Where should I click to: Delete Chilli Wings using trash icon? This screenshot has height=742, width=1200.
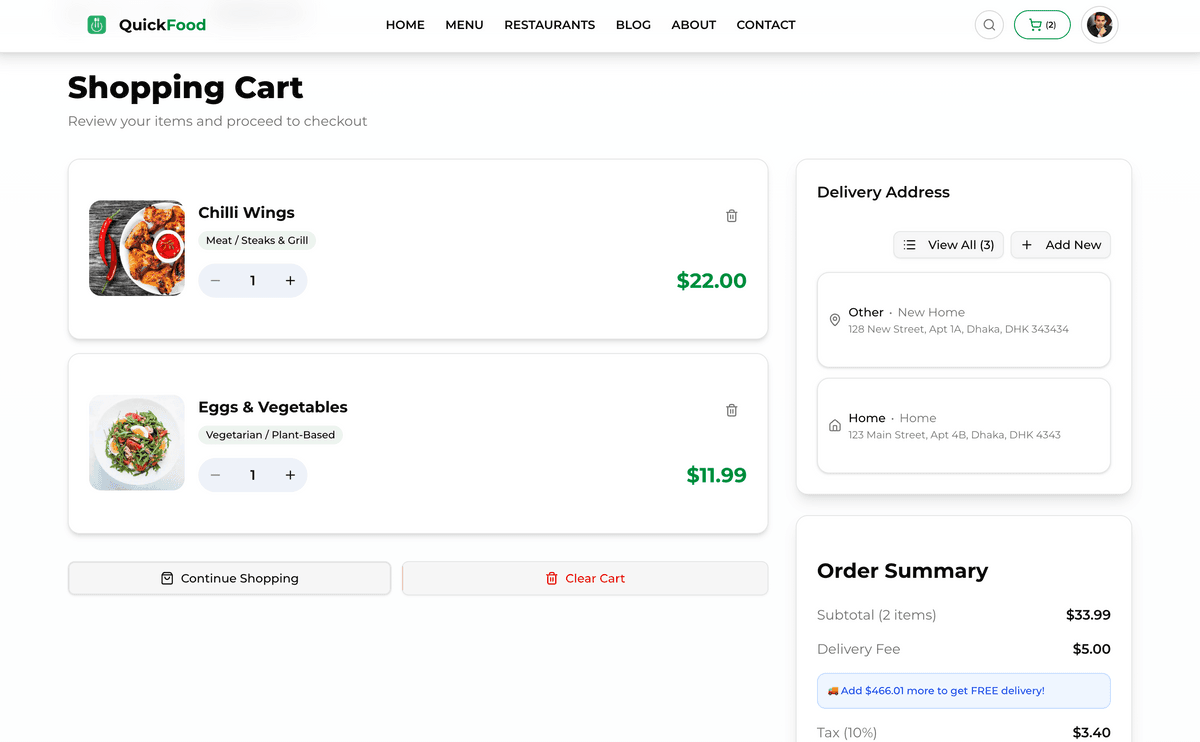point(731,216)
